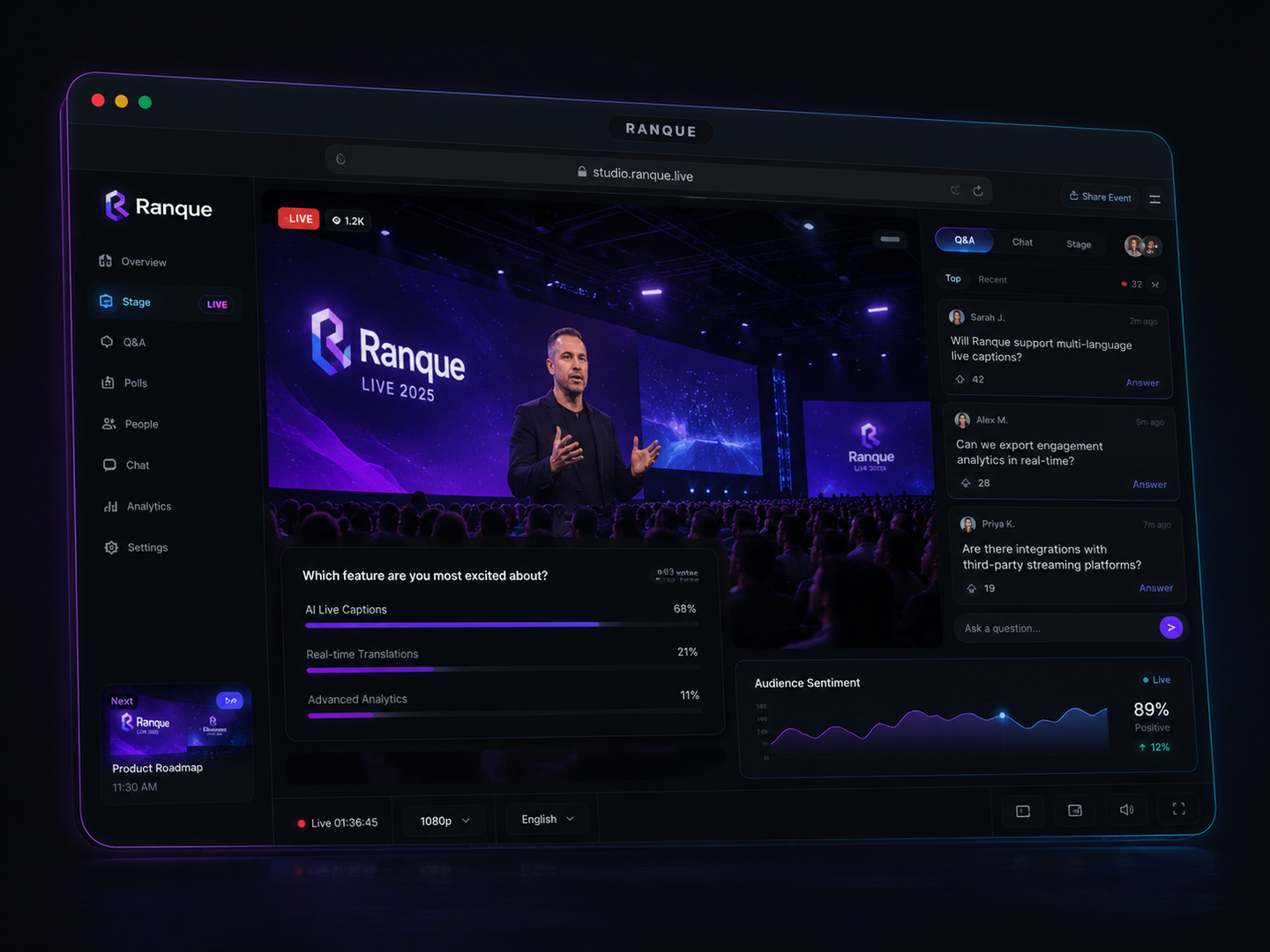
Task: Enter fullscreen mode from the bottom bar
Action: coord(1178,808)
